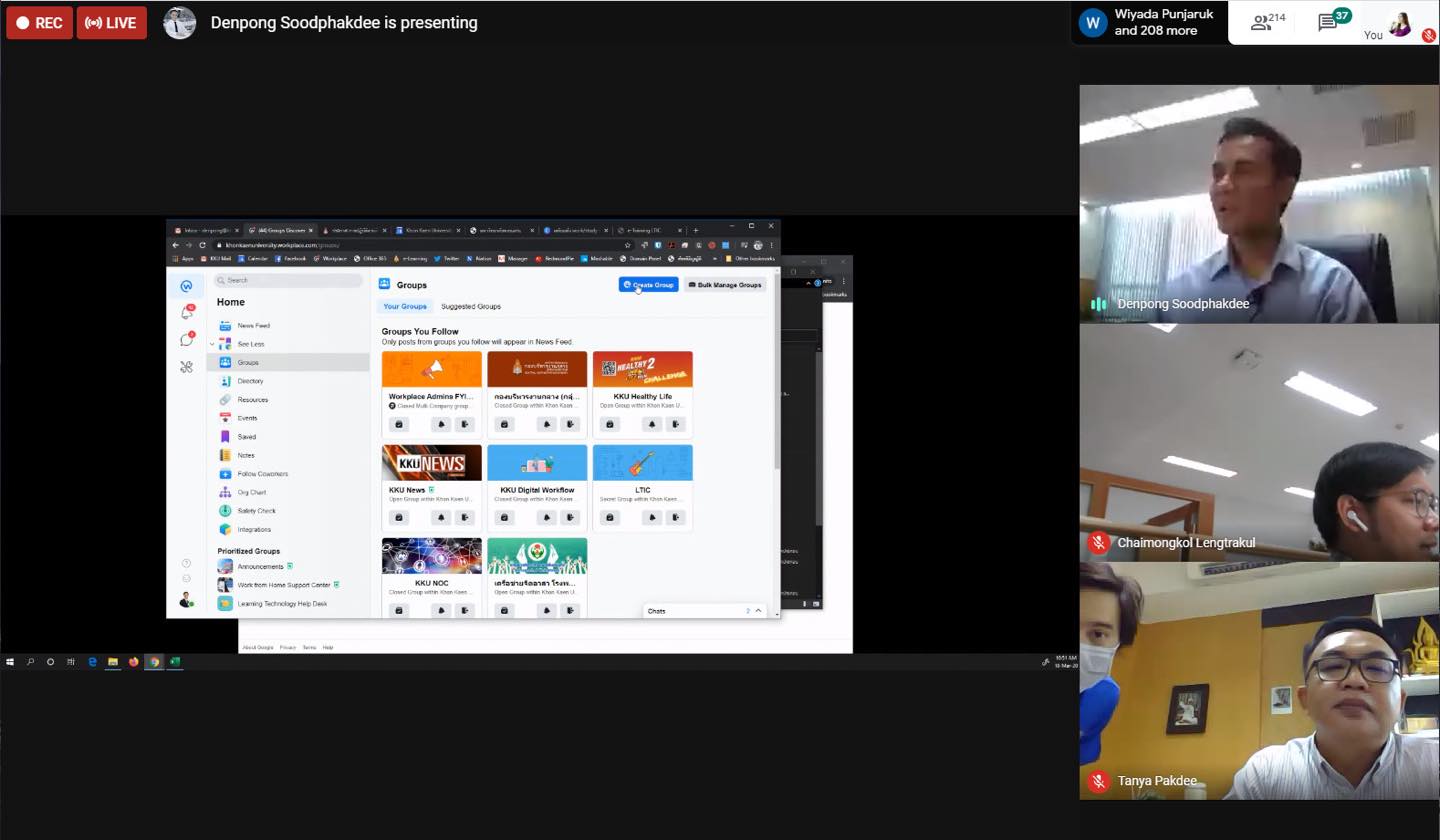The width and height of the screenshot is (1440, 840).
Task: Switch to the Groups Discover browser tab
Action: [281, 230]
